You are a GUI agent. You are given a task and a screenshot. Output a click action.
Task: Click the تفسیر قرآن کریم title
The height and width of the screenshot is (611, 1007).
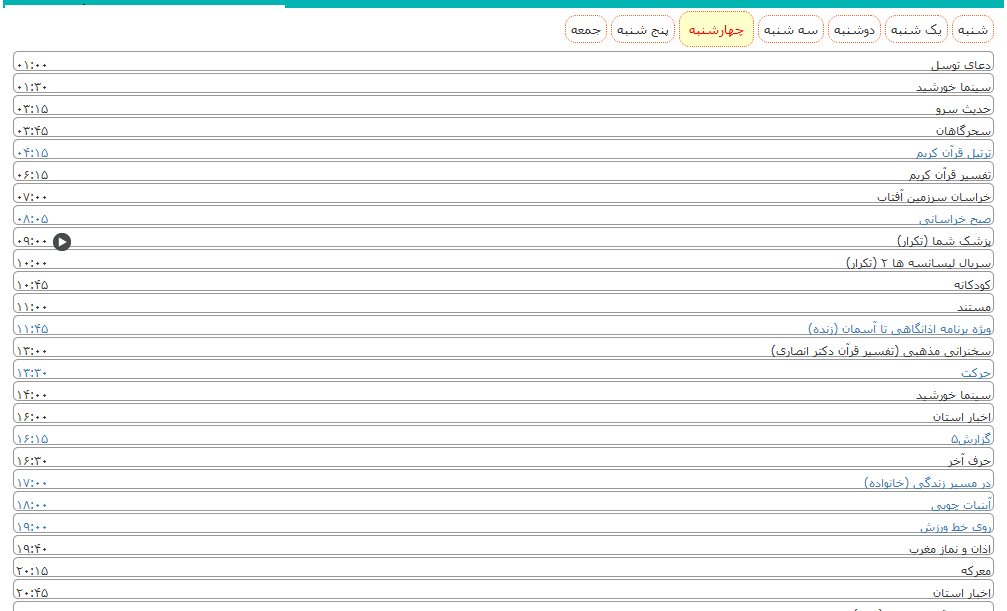tap(950, 175)
